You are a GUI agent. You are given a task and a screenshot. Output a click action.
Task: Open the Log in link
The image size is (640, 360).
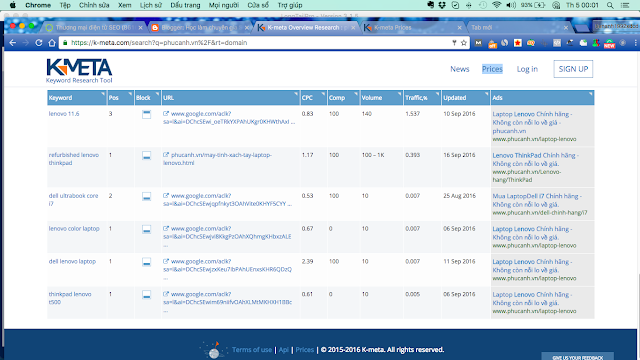(527, 69)
